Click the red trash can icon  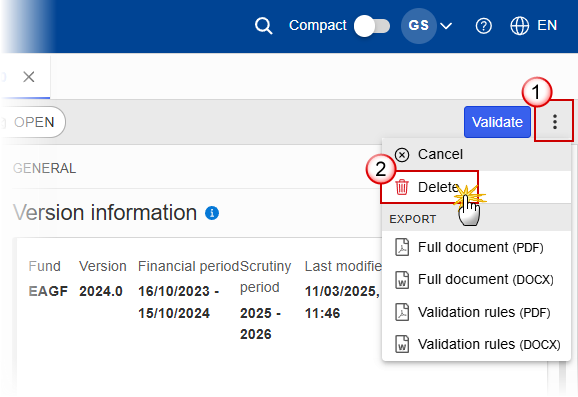coord(402,187)
